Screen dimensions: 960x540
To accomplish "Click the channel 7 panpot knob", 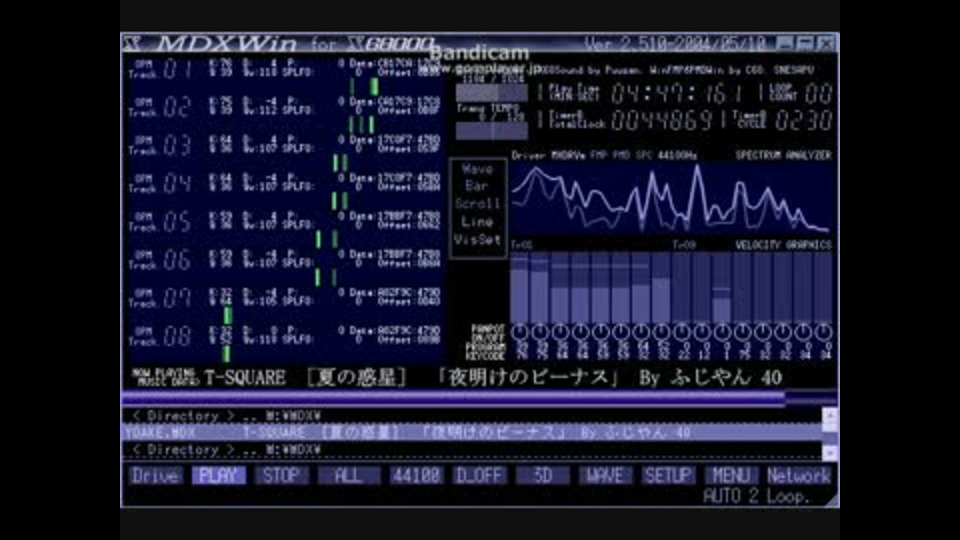I will (x=641, y=332).
